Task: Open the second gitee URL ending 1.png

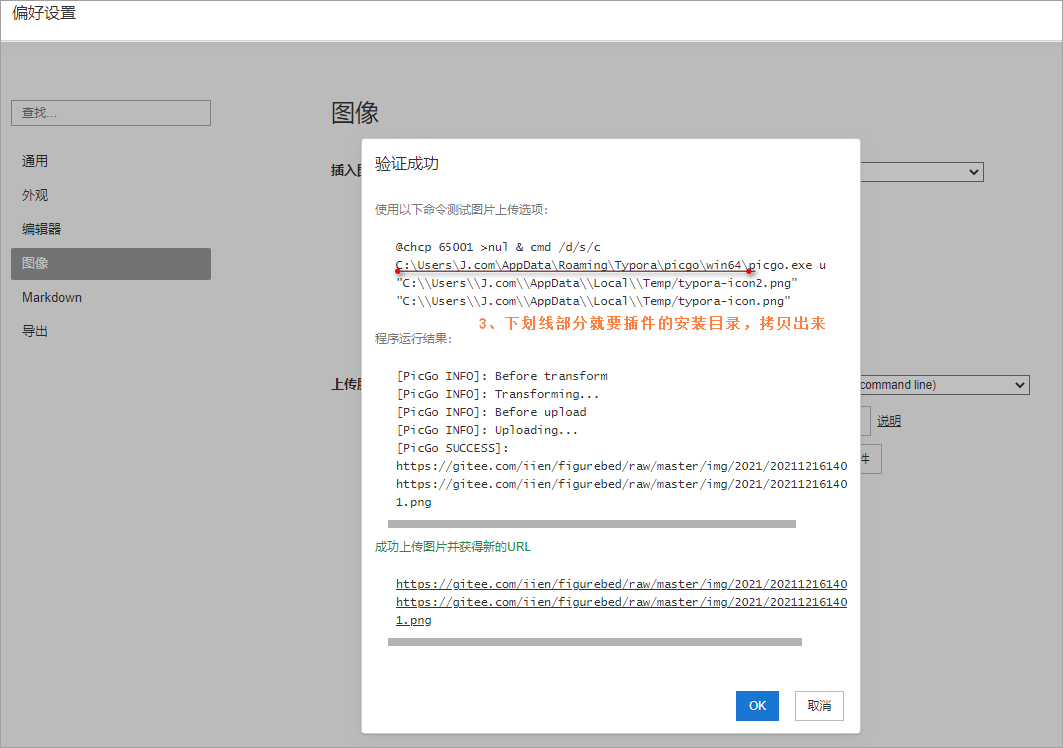Action: tap(621, 611)
